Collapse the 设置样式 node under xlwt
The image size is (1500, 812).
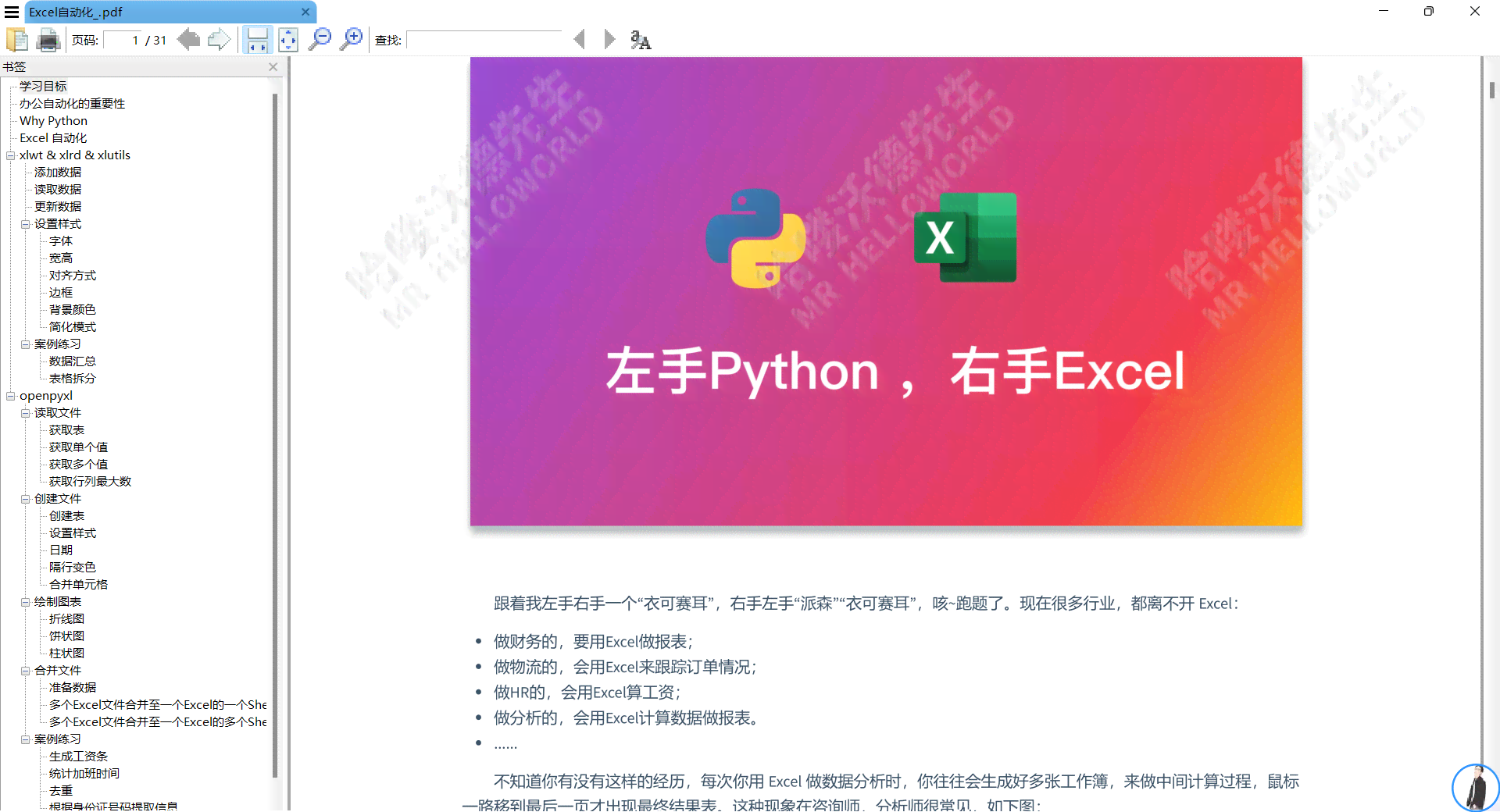click(26, 224)
